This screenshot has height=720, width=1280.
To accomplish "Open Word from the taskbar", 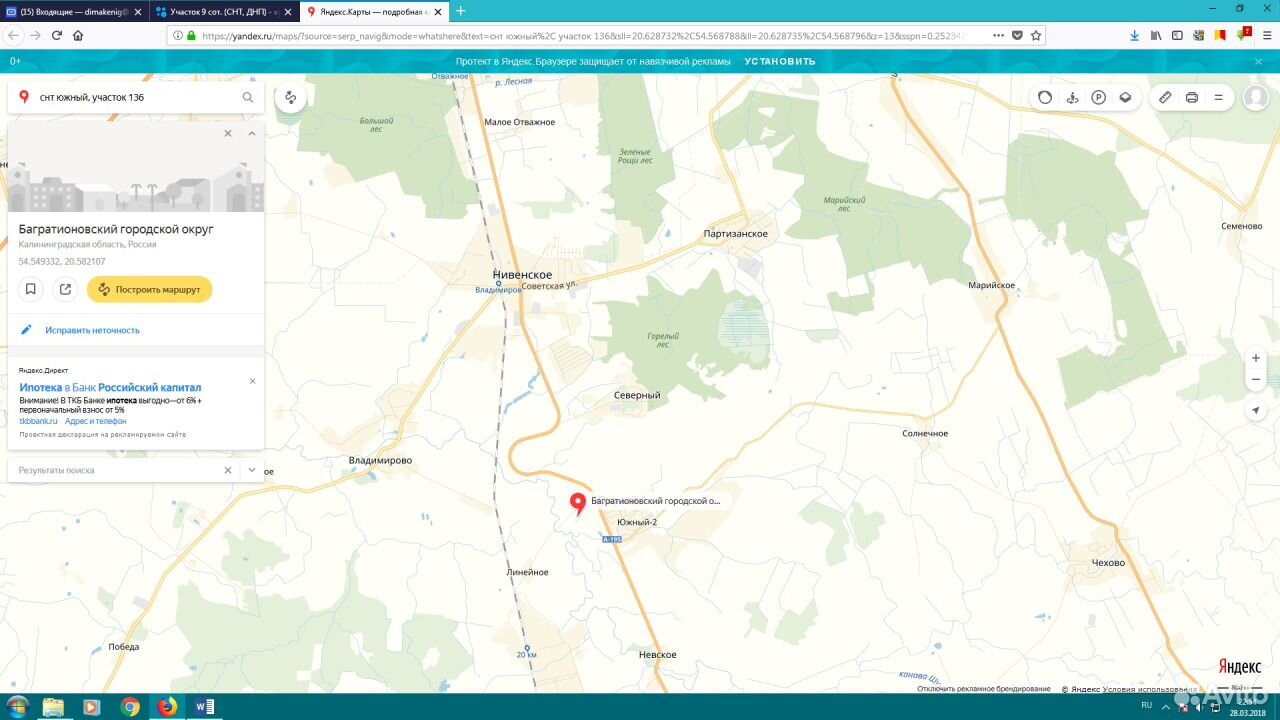I will pyautogui.click(x=205, y=706).
